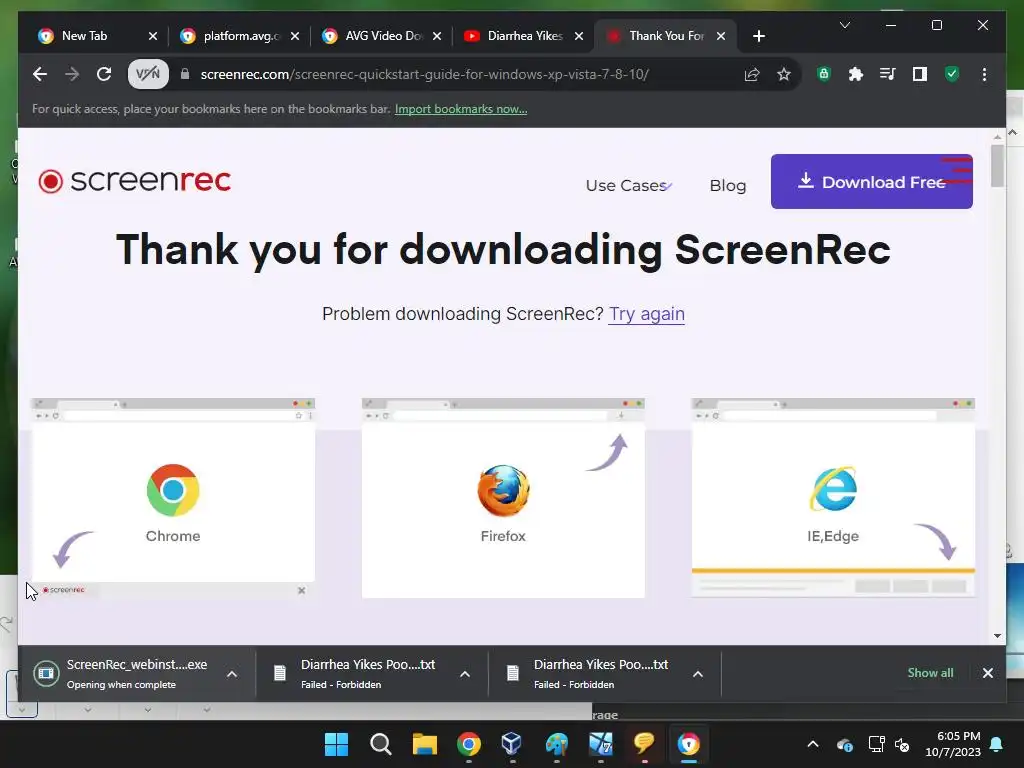The height and width of the screenshot is (768, 1024).
Task: Click the cloud sync tray icon
Action: click(x=844, y=744)
